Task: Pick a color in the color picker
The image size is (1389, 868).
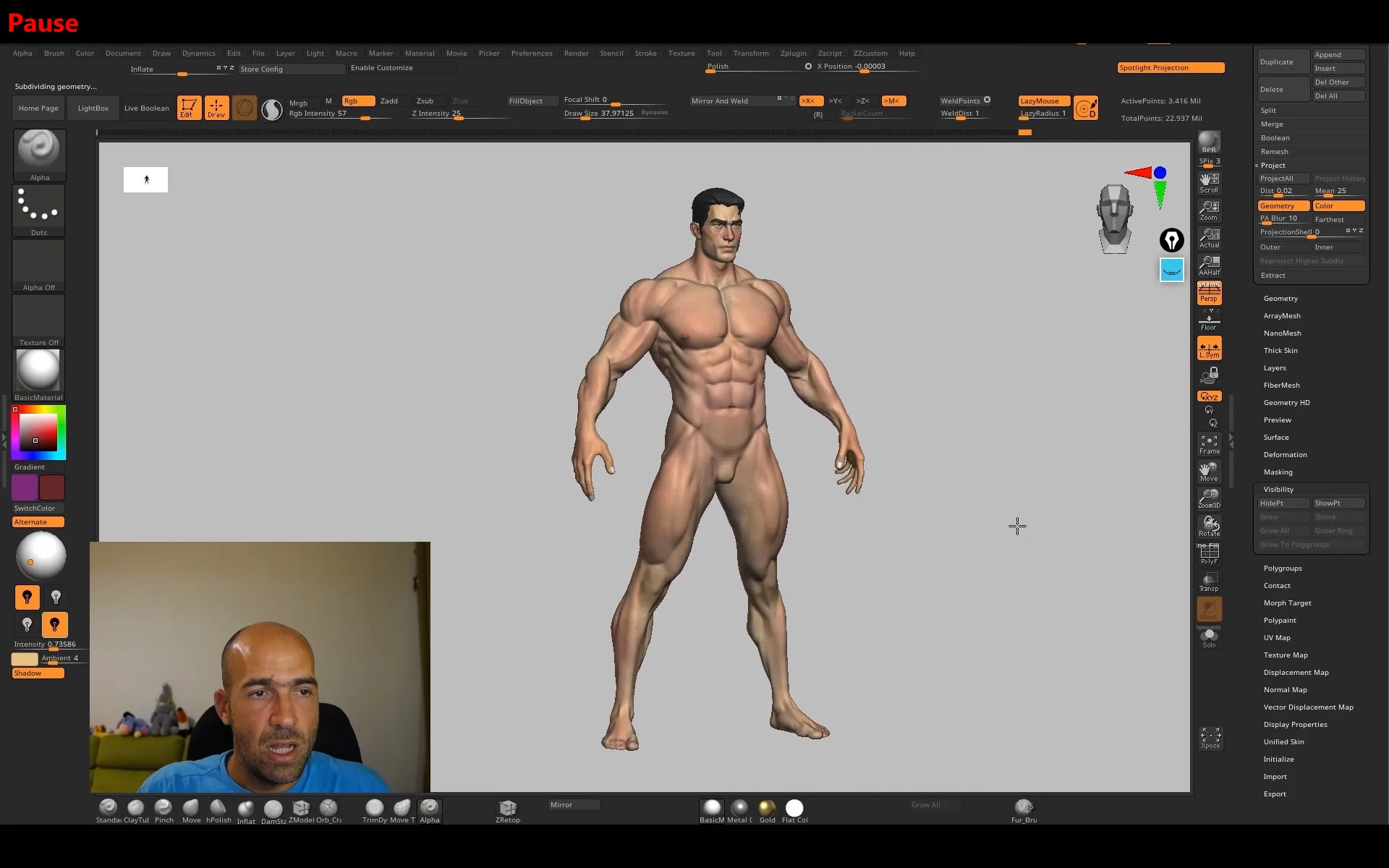Action: [x=39, y=432]
